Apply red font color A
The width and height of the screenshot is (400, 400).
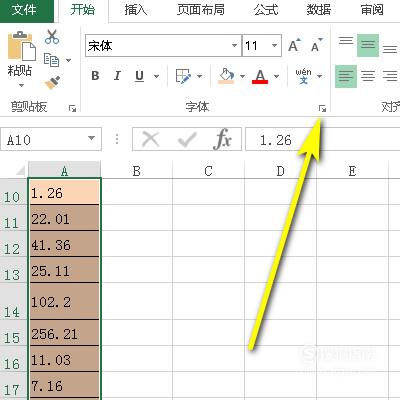pyautogui.click(x=260, y=76)
